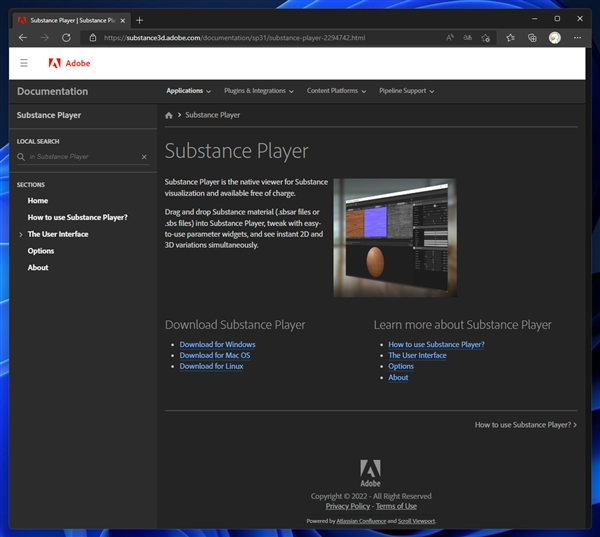Click the Adobe logo in the footer
The width and height of the screenshot is (600, 537).
(370, 473)
